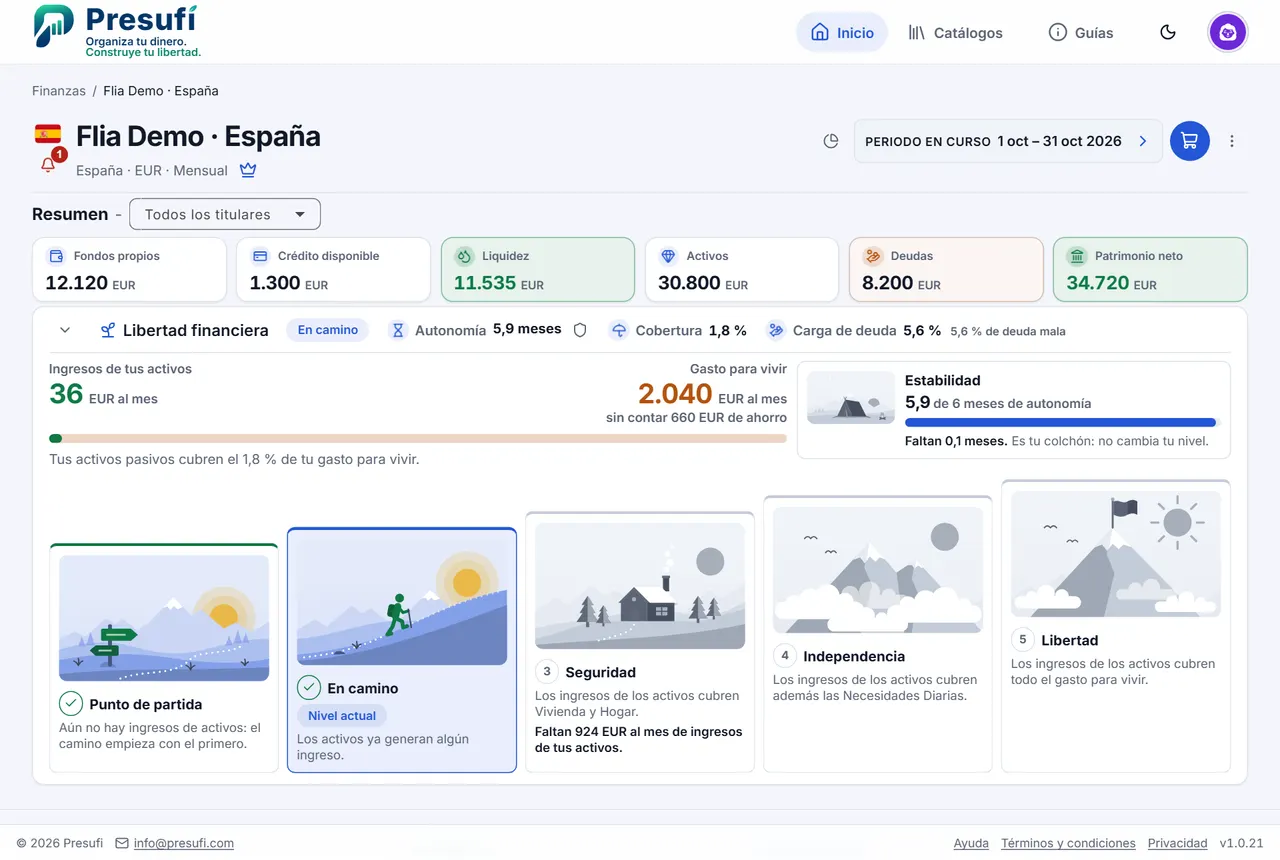Select the Liquidez summary card
The height and width of the screenshot is (860, 1280).
point(538,270)
